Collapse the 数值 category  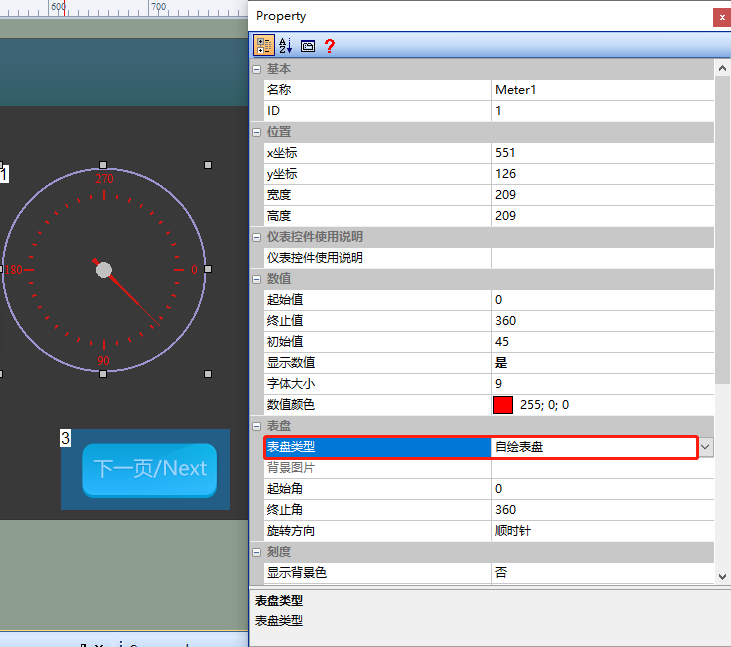[256, 279]
